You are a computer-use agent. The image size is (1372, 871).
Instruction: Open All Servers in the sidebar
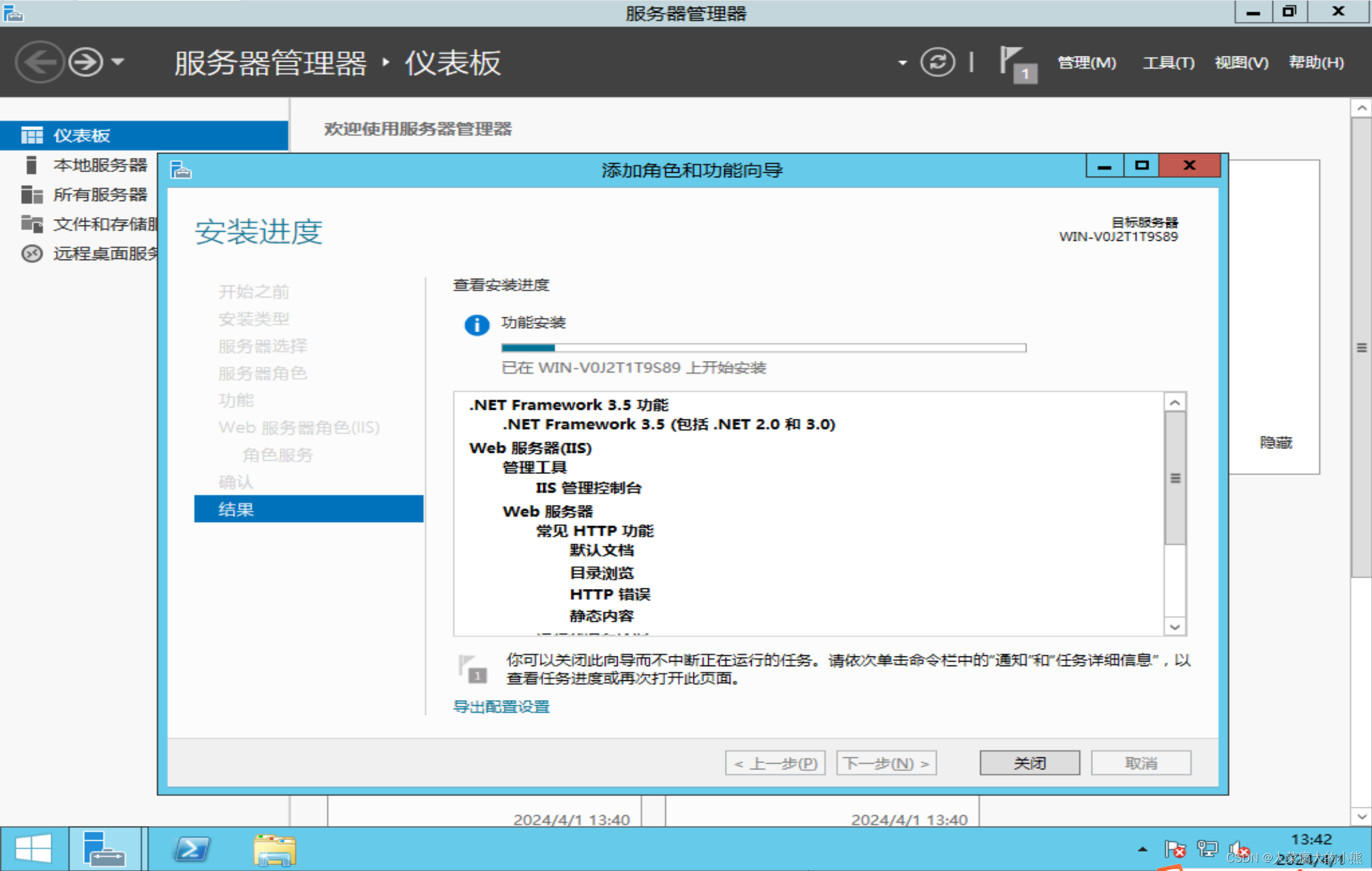100,195
